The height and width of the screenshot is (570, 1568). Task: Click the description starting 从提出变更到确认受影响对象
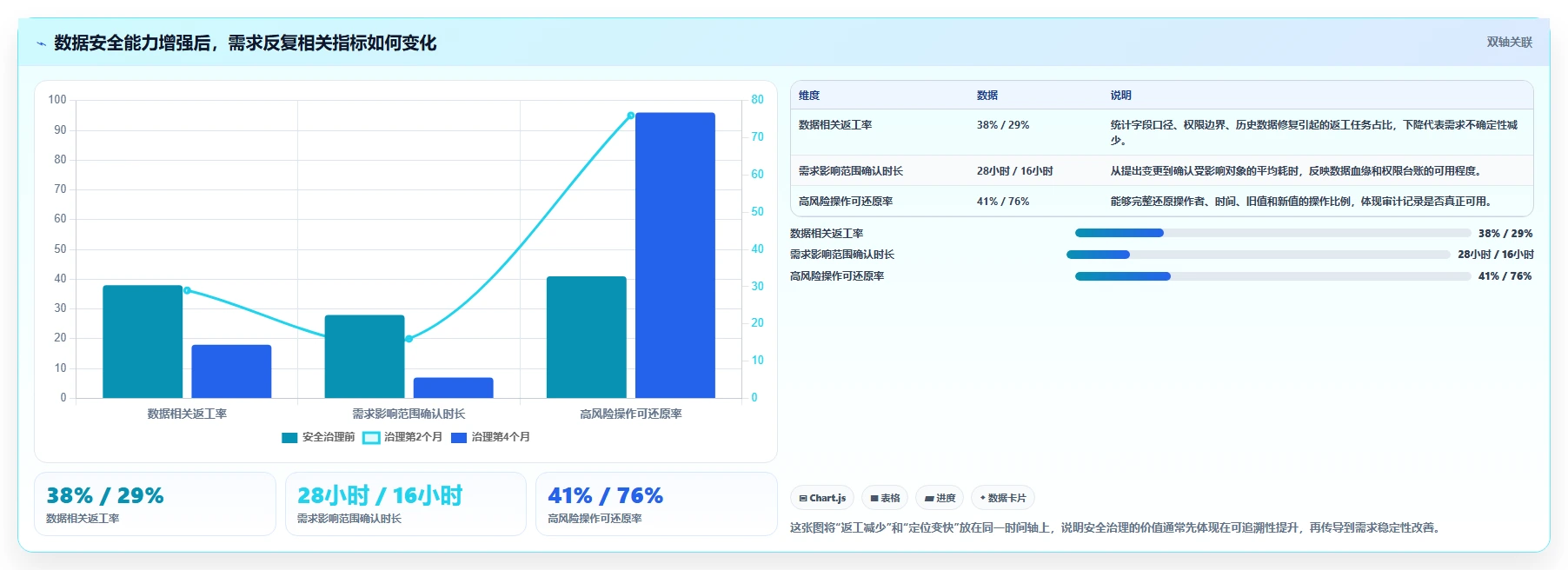pos(1295,171)
